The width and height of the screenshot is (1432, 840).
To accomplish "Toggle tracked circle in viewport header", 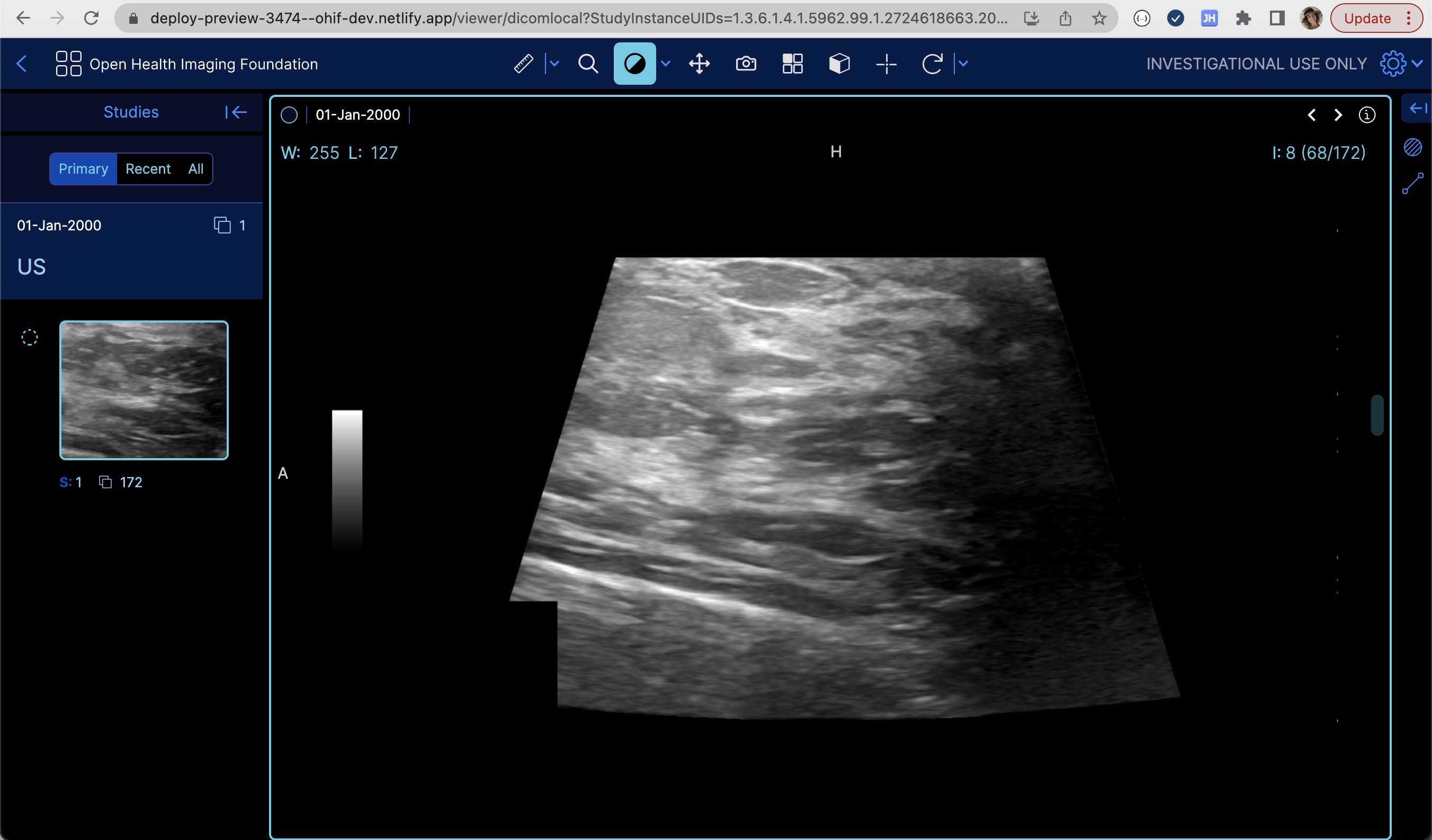I will tap(289, 115).
